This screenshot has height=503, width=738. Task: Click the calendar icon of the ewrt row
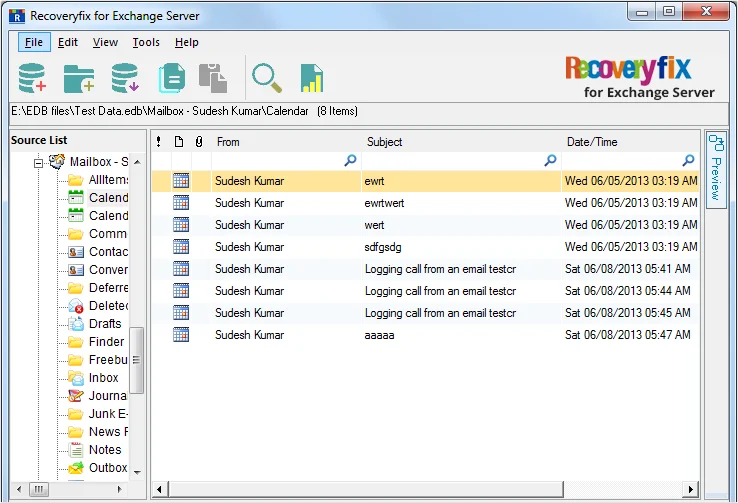181,181
